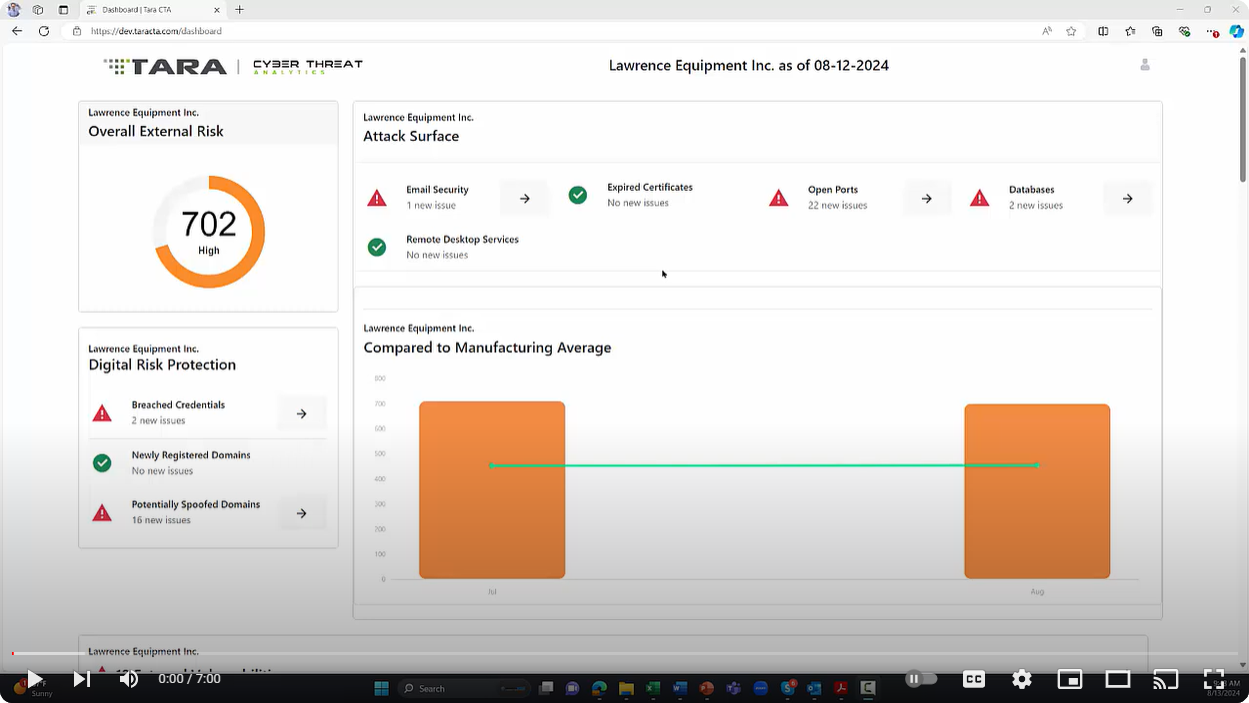Click the "Open Ports" label

pos(833,190)
